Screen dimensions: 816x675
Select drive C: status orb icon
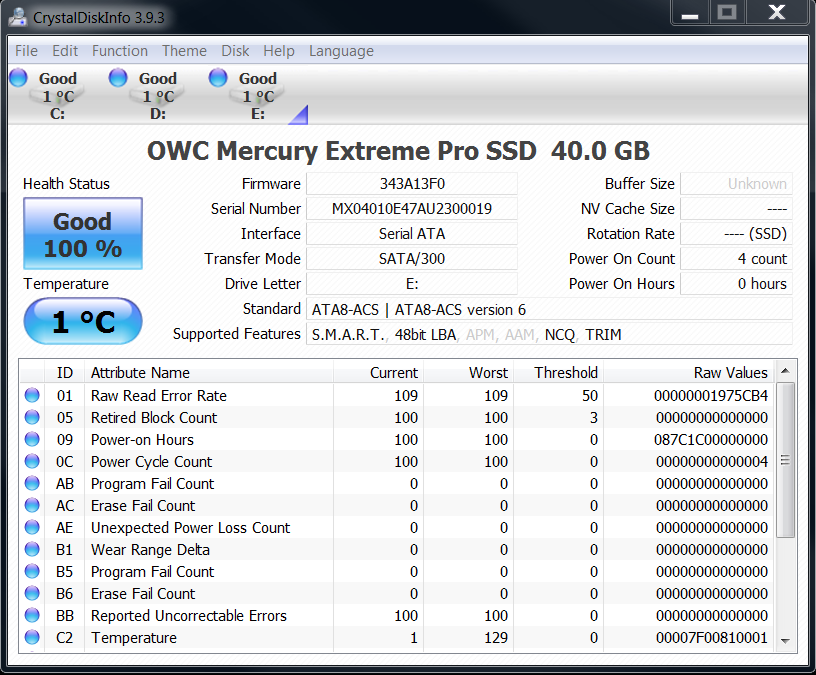(18, 78)
